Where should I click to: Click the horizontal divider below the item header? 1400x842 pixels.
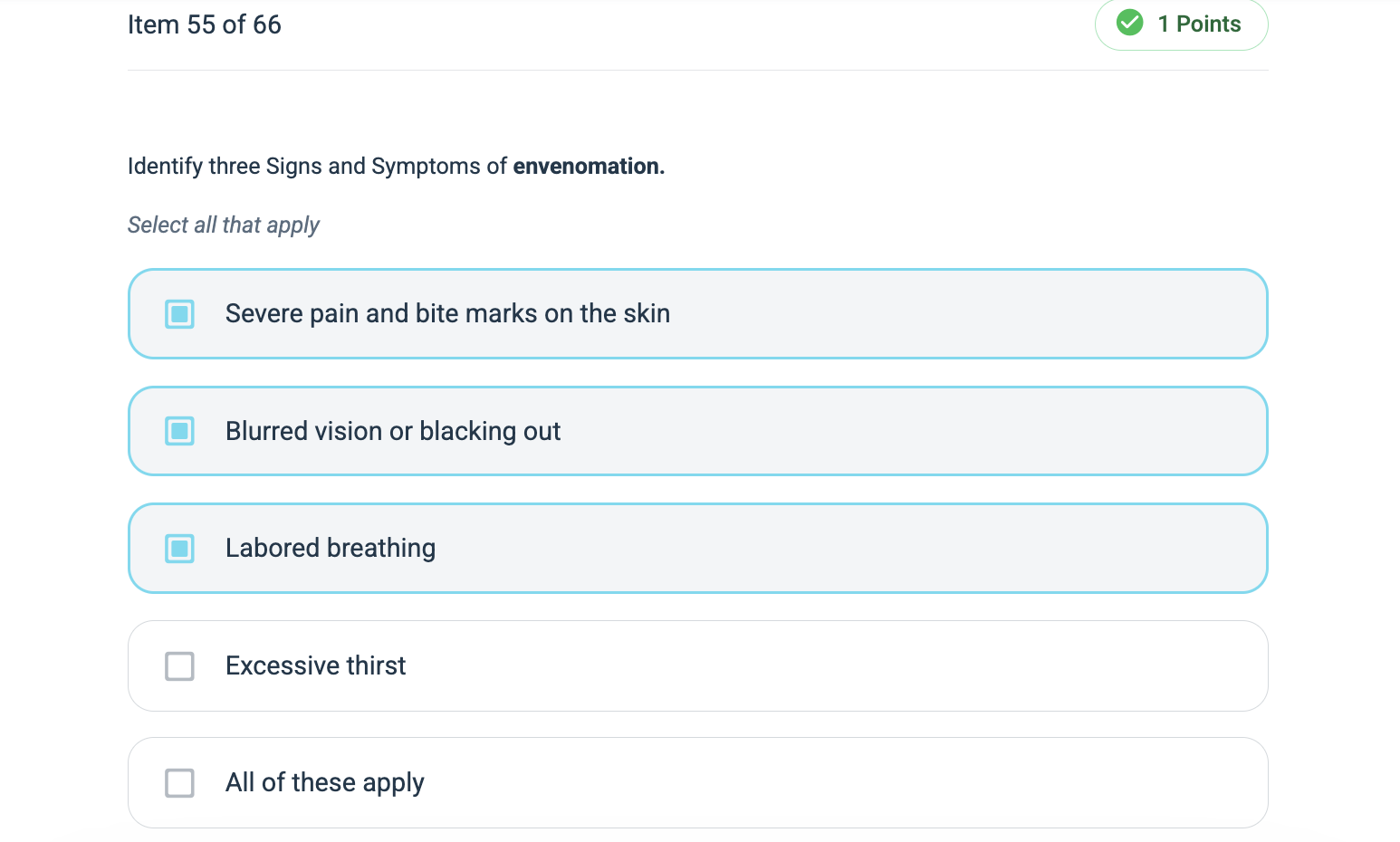coord(697,70)
